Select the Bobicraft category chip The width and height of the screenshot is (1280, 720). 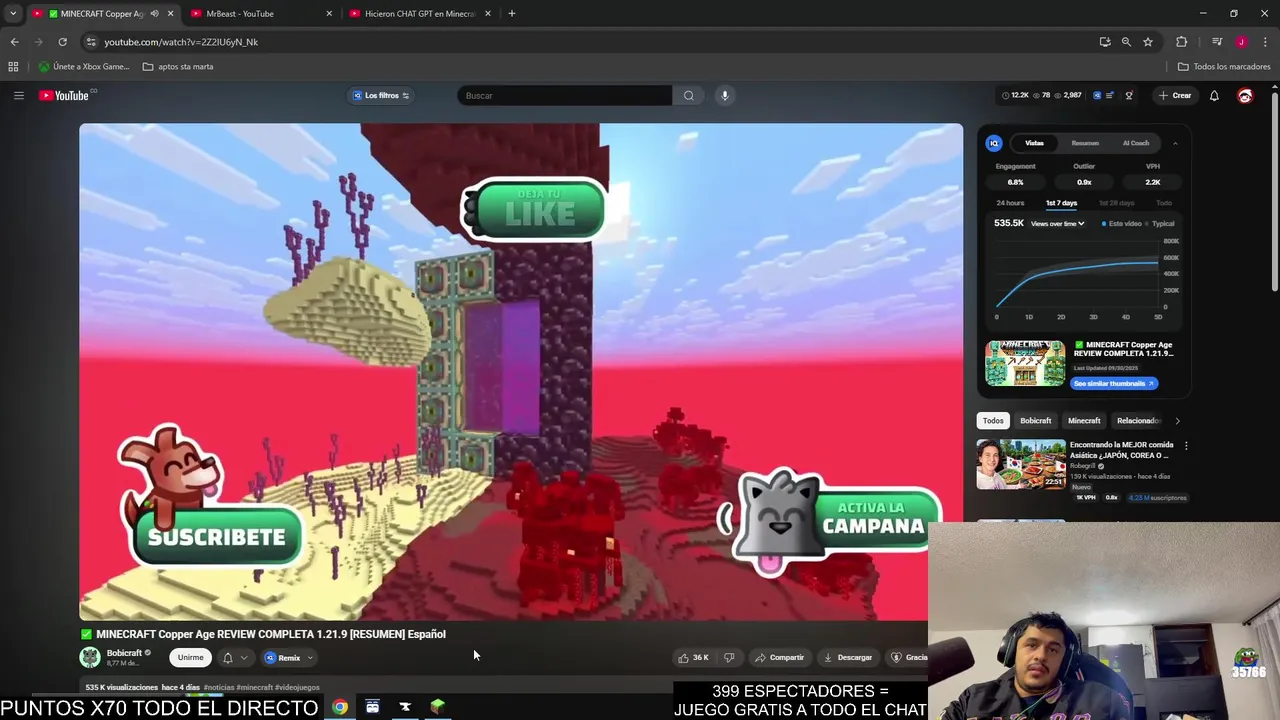pyautogui.click(x=1035, y=421)
